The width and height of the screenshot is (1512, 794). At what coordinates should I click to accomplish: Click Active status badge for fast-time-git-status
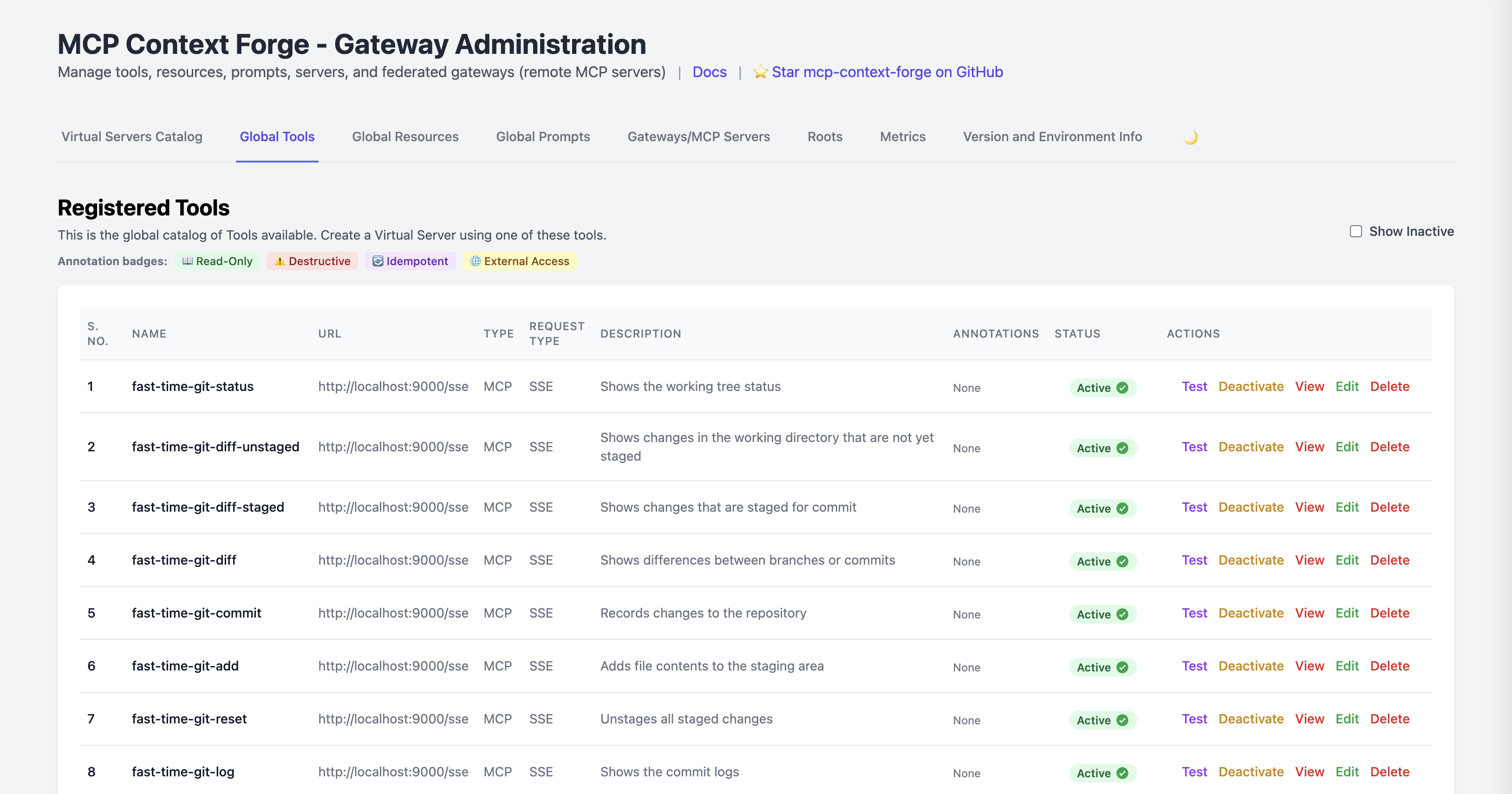pyautogui.click(x=1102, y=387)
